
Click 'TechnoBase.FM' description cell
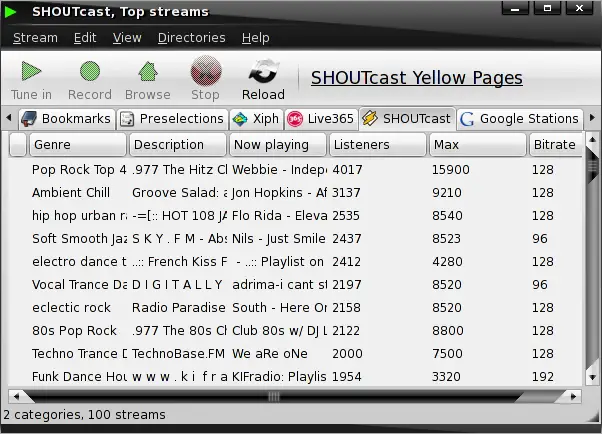point(178,354)
